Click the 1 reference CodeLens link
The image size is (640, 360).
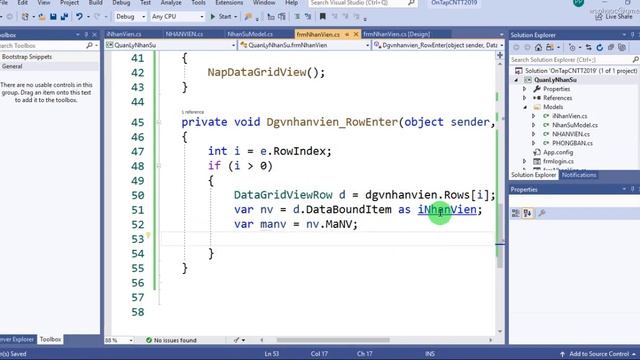[193, 112]
